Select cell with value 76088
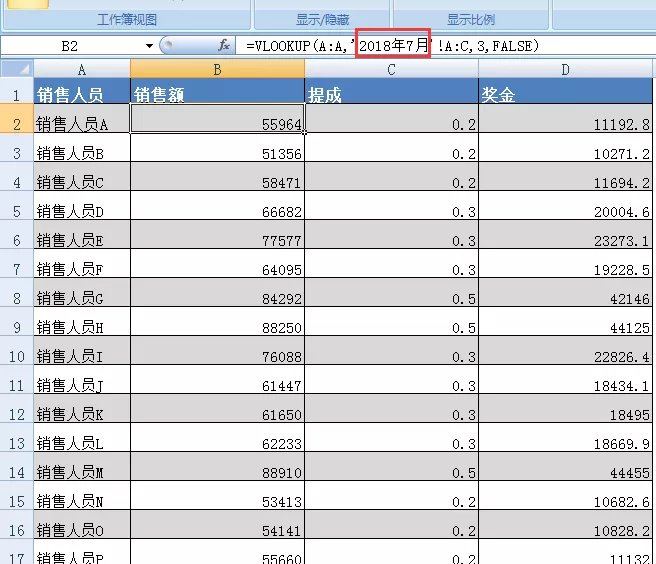 pos(218,351)
